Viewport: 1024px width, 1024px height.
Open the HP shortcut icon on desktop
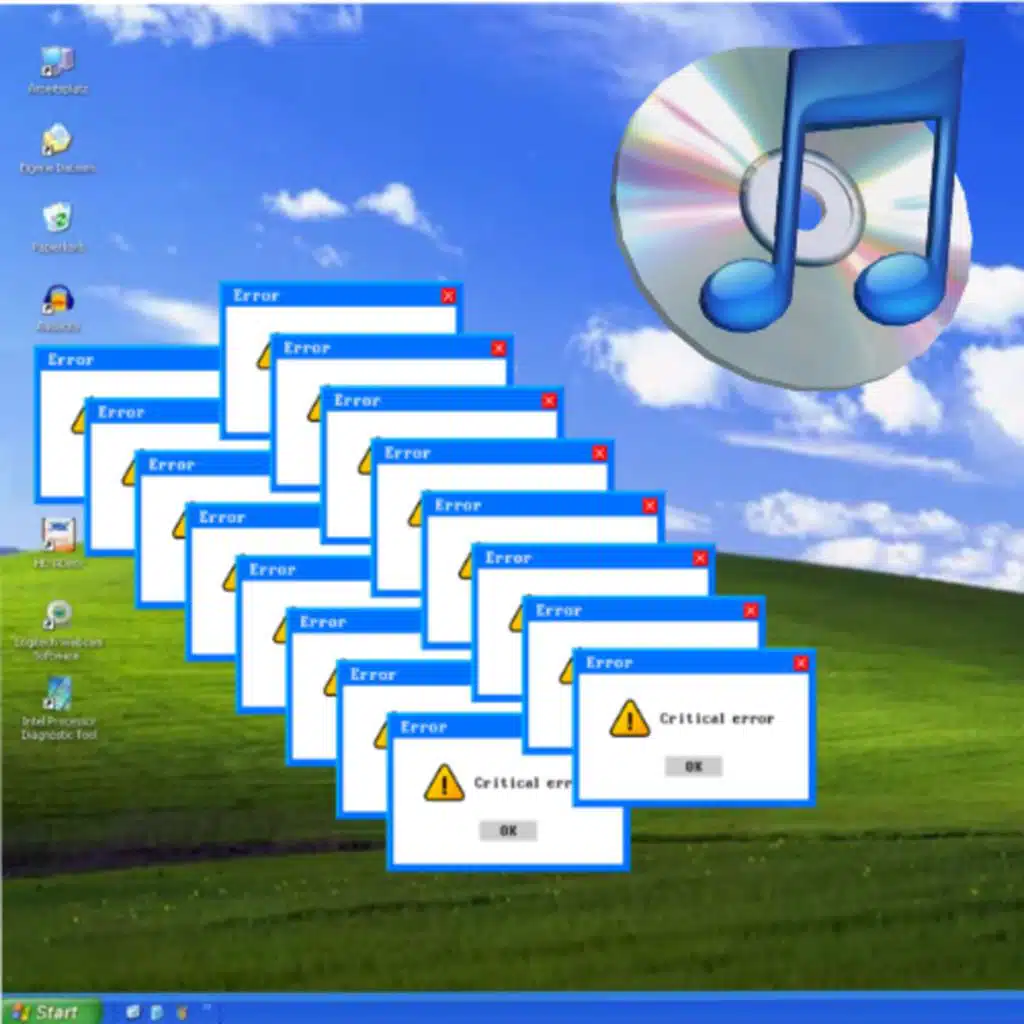pyautogui.click(x=58, y=535)
